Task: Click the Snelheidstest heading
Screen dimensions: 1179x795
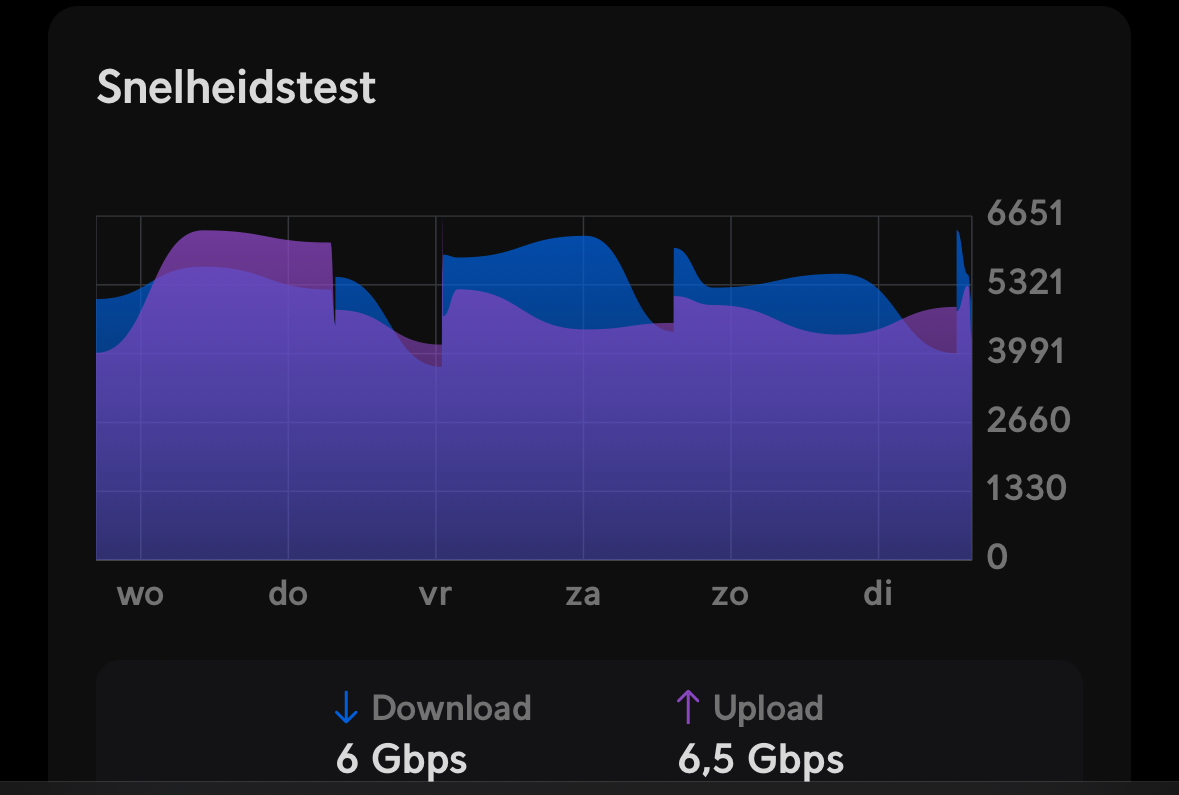Action: (x=236, y=88)
